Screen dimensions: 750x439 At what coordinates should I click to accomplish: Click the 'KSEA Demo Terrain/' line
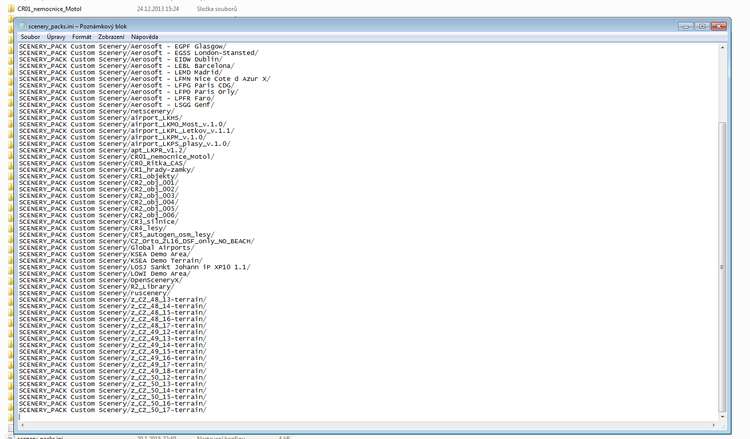click(110, 261)
